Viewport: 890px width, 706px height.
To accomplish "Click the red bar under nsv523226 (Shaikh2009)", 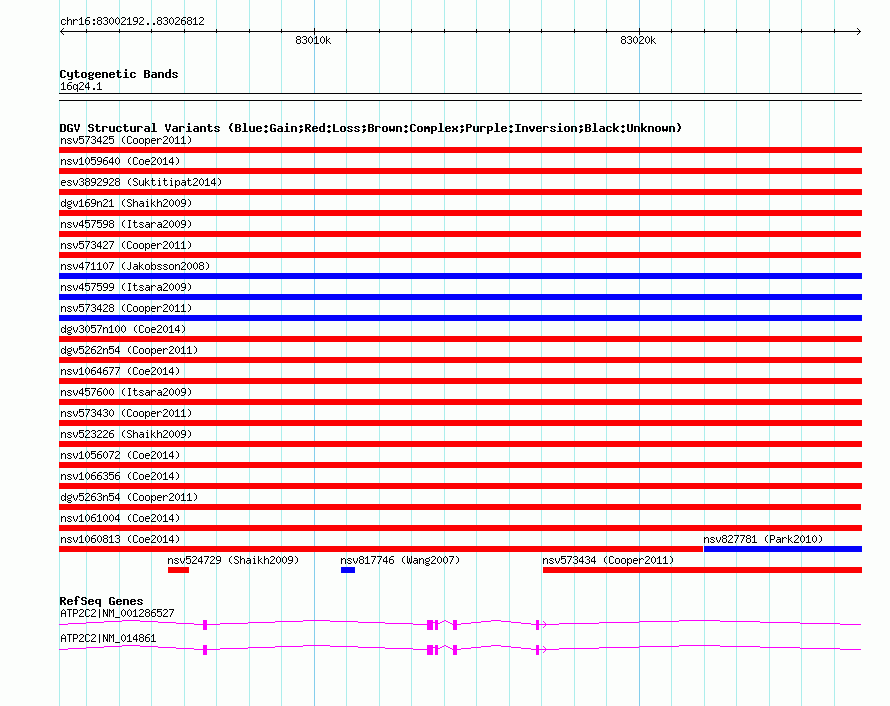I will 460,444.
